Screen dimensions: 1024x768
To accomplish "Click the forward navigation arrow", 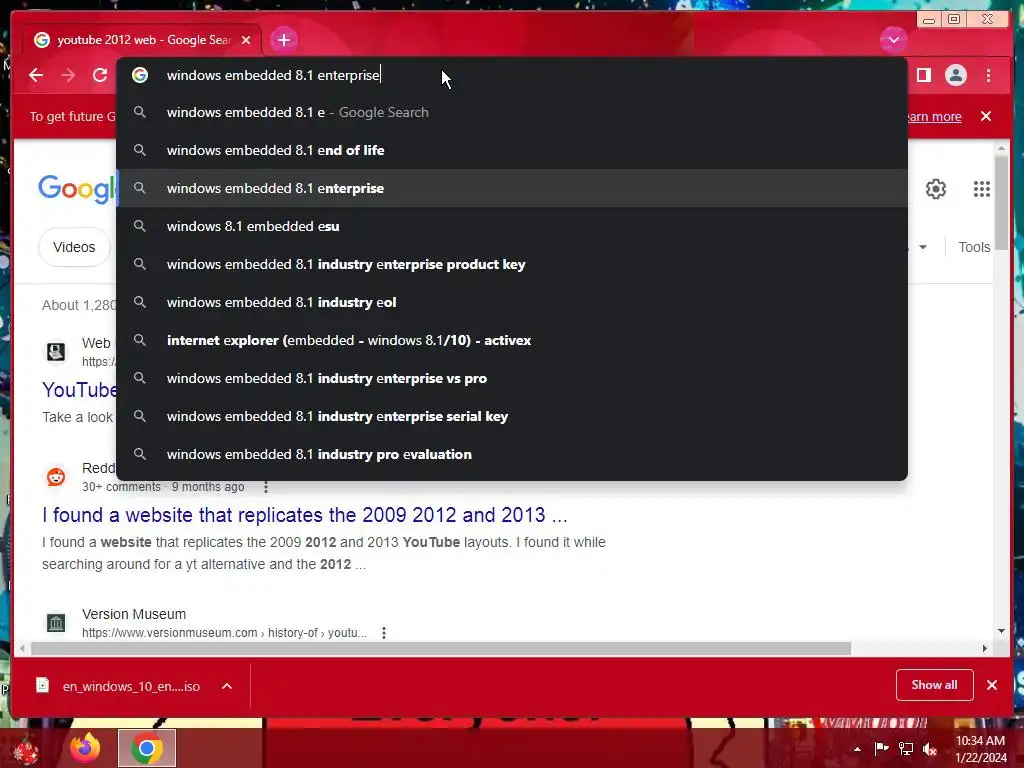I will click(68, 75).
